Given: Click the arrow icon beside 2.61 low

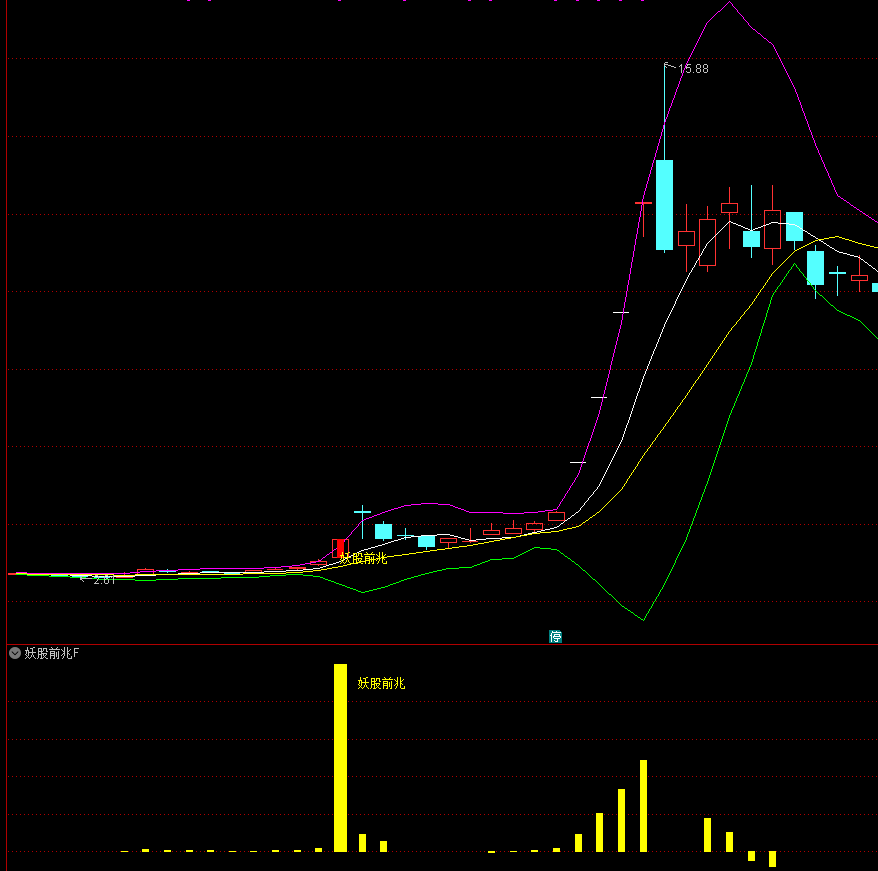Looking at the screenshot, I should coord(83,578).
